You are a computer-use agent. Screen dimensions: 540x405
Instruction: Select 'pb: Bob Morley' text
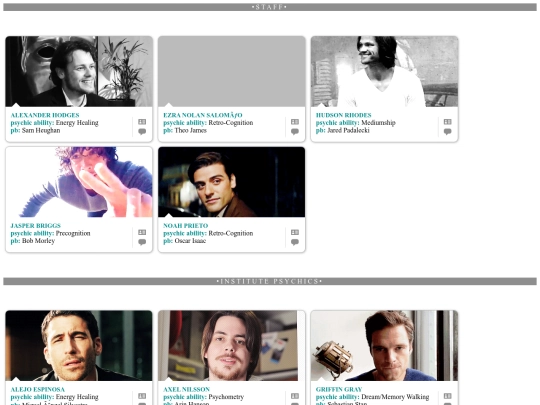33,241
